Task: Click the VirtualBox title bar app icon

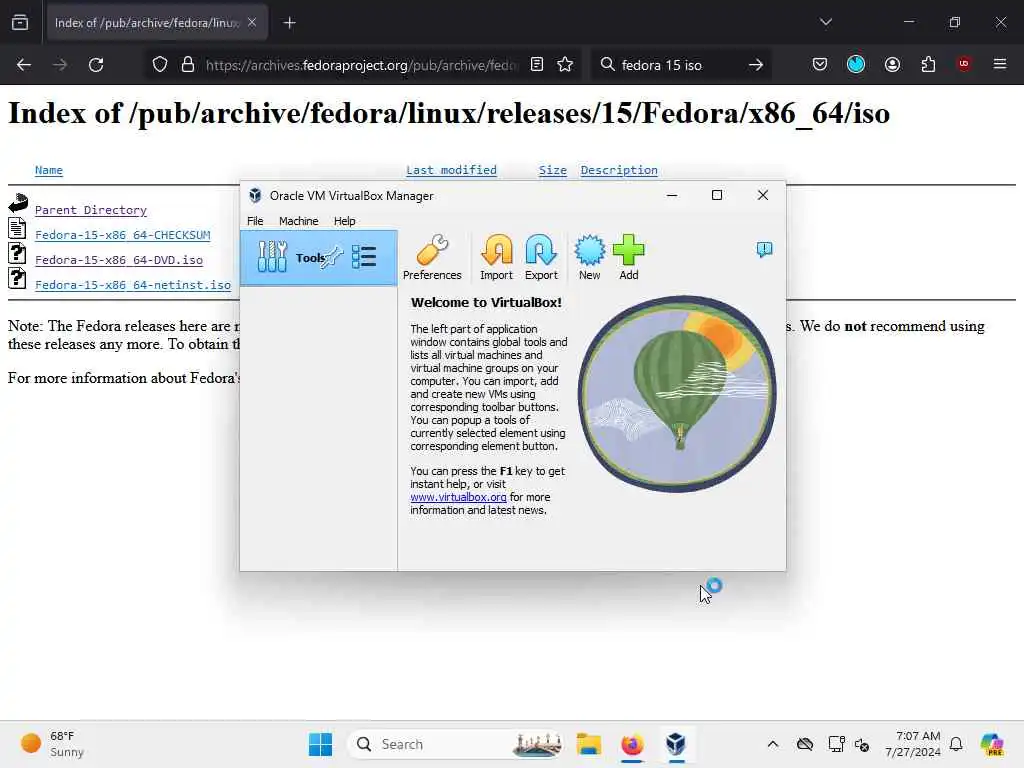Action: (255, 195)
